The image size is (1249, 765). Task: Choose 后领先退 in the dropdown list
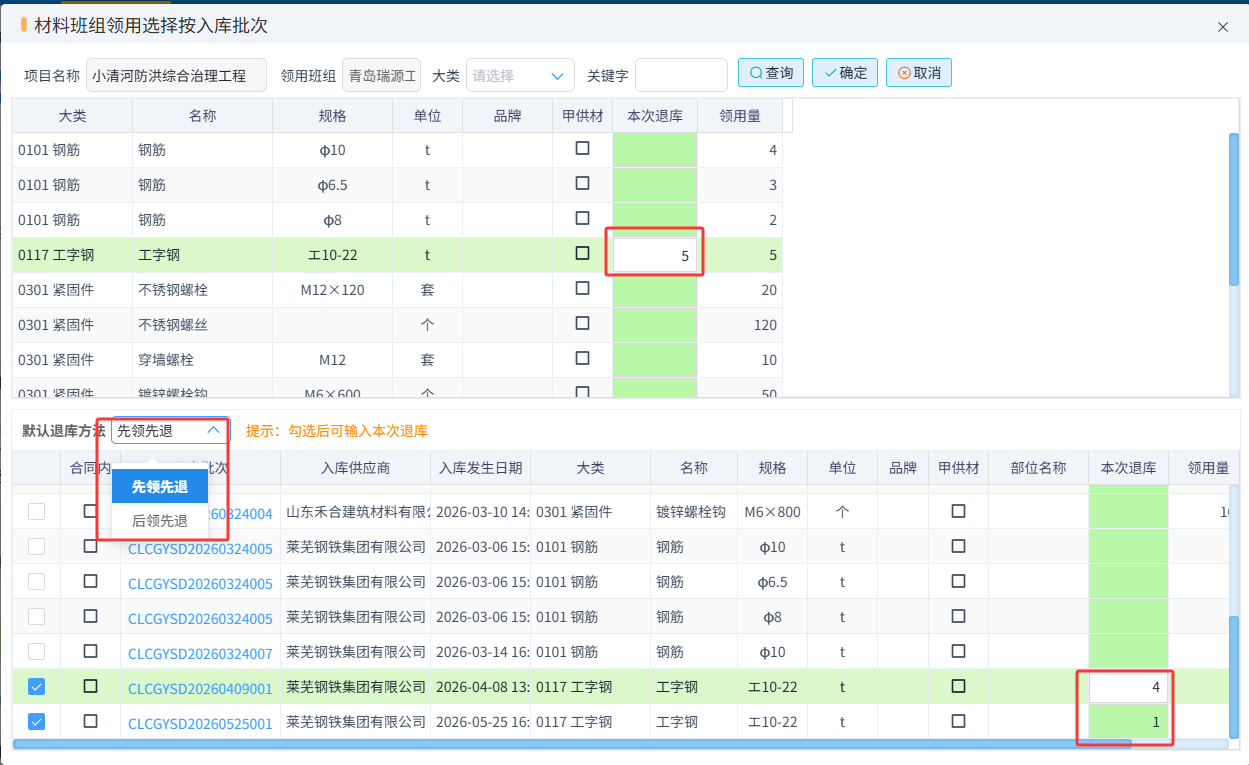[x=160, y=521]
